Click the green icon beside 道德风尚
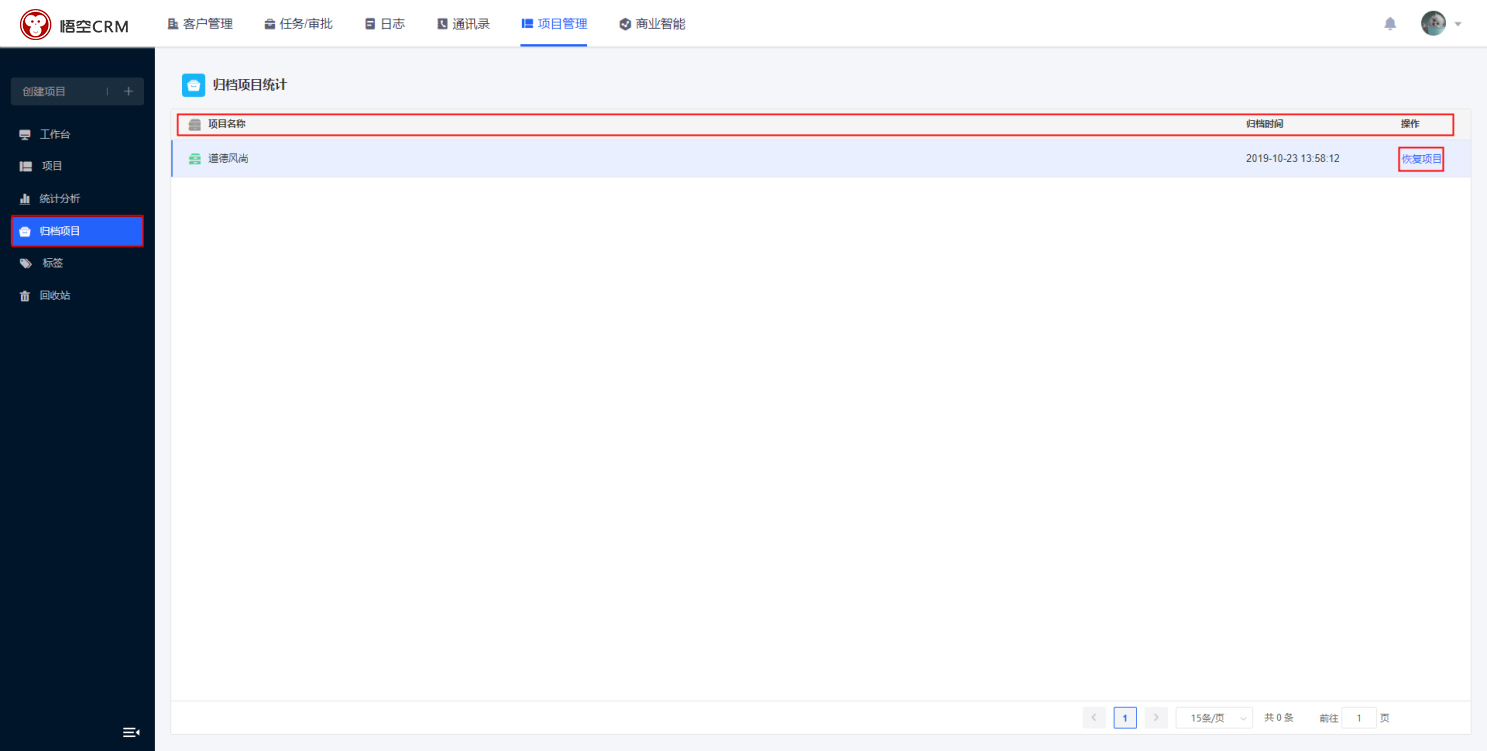Viewport: 1487px width, 751px height. pyautogui.click(x=195, y=159)
